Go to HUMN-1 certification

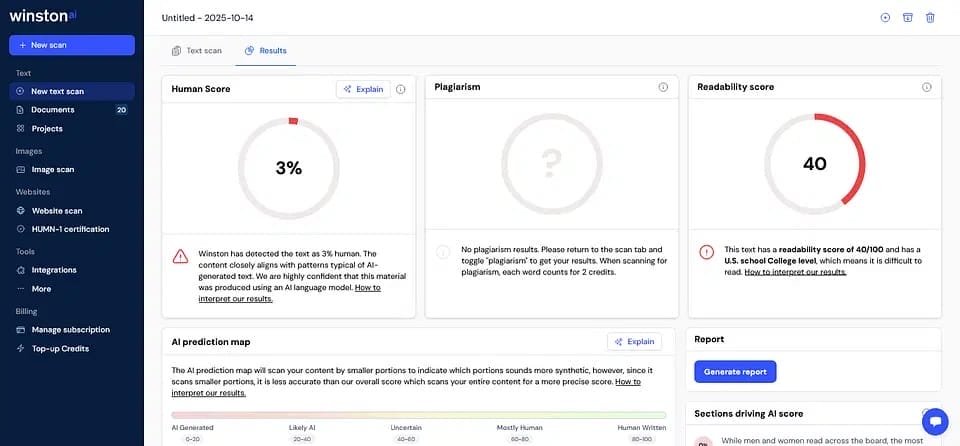click(70, 229)
